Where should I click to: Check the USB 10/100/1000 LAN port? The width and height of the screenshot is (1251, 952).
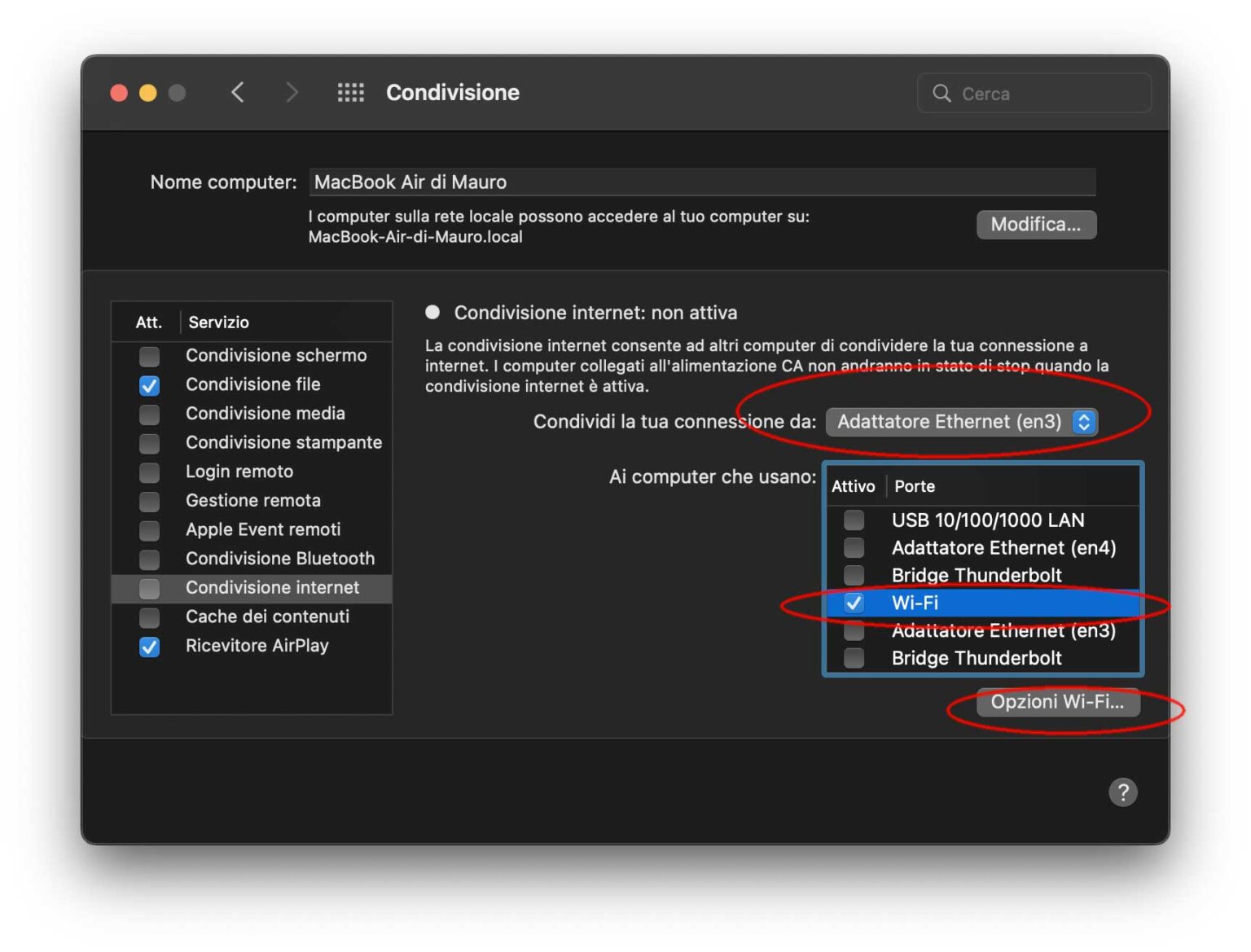[x=853, y=520]
